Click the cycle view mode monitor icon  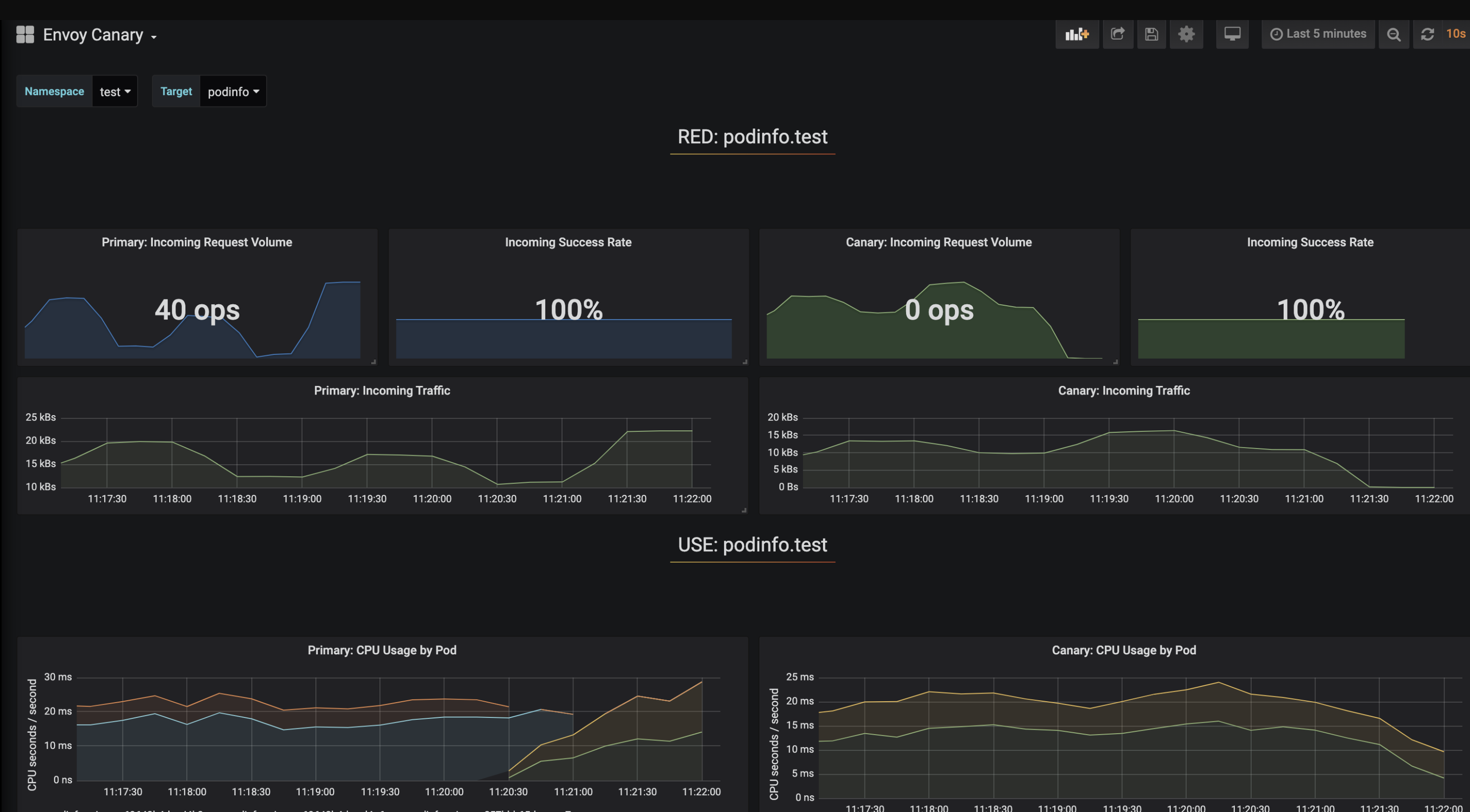point(1232,34)
